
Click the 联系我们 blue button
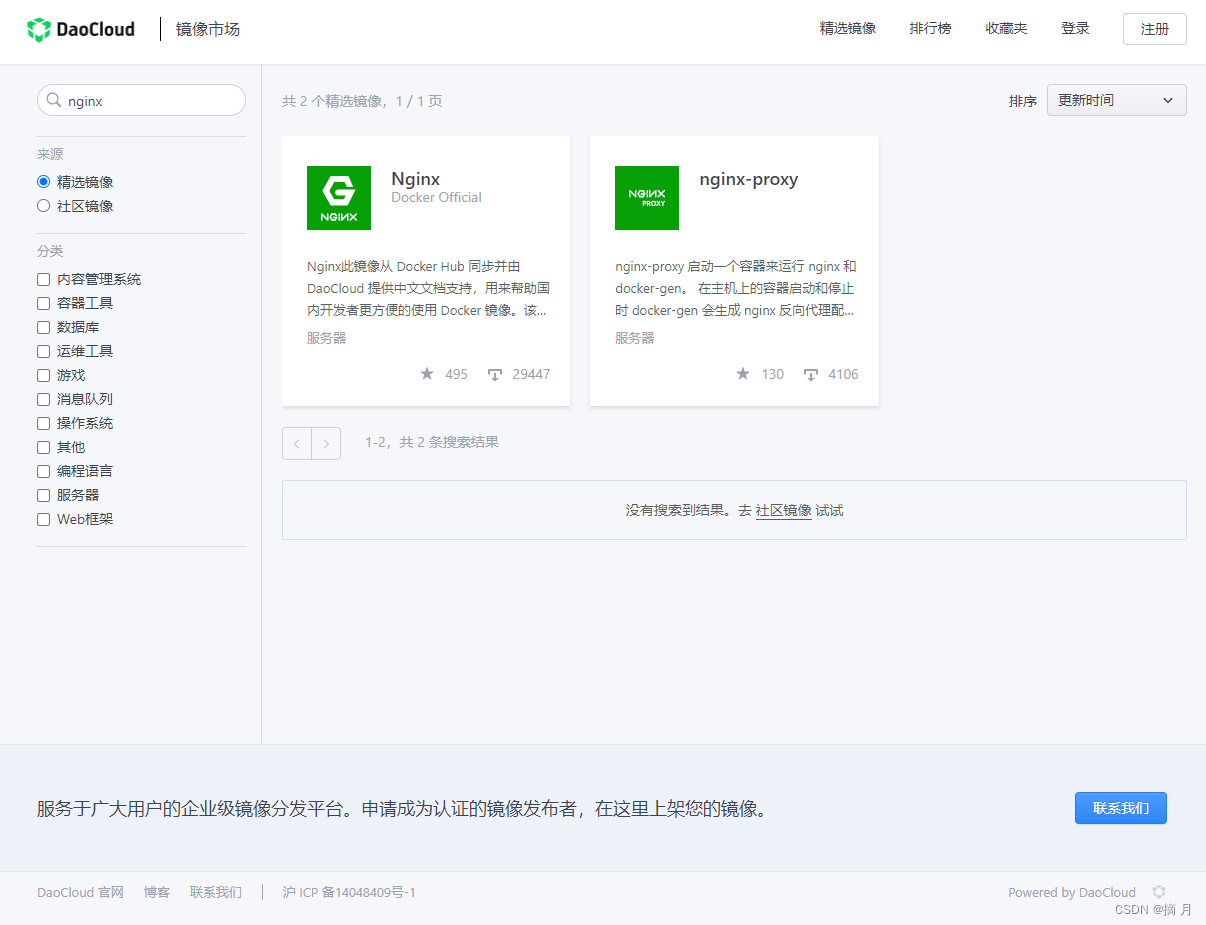1121,808
